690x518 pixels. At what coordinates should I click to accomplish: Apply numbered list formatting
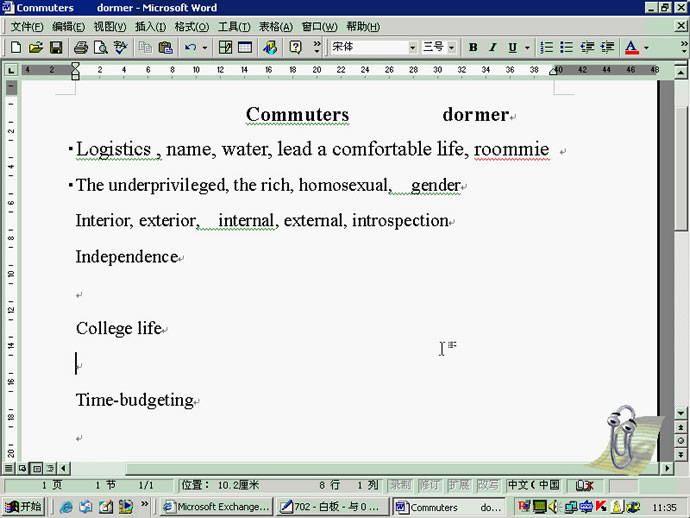(547, 47)
